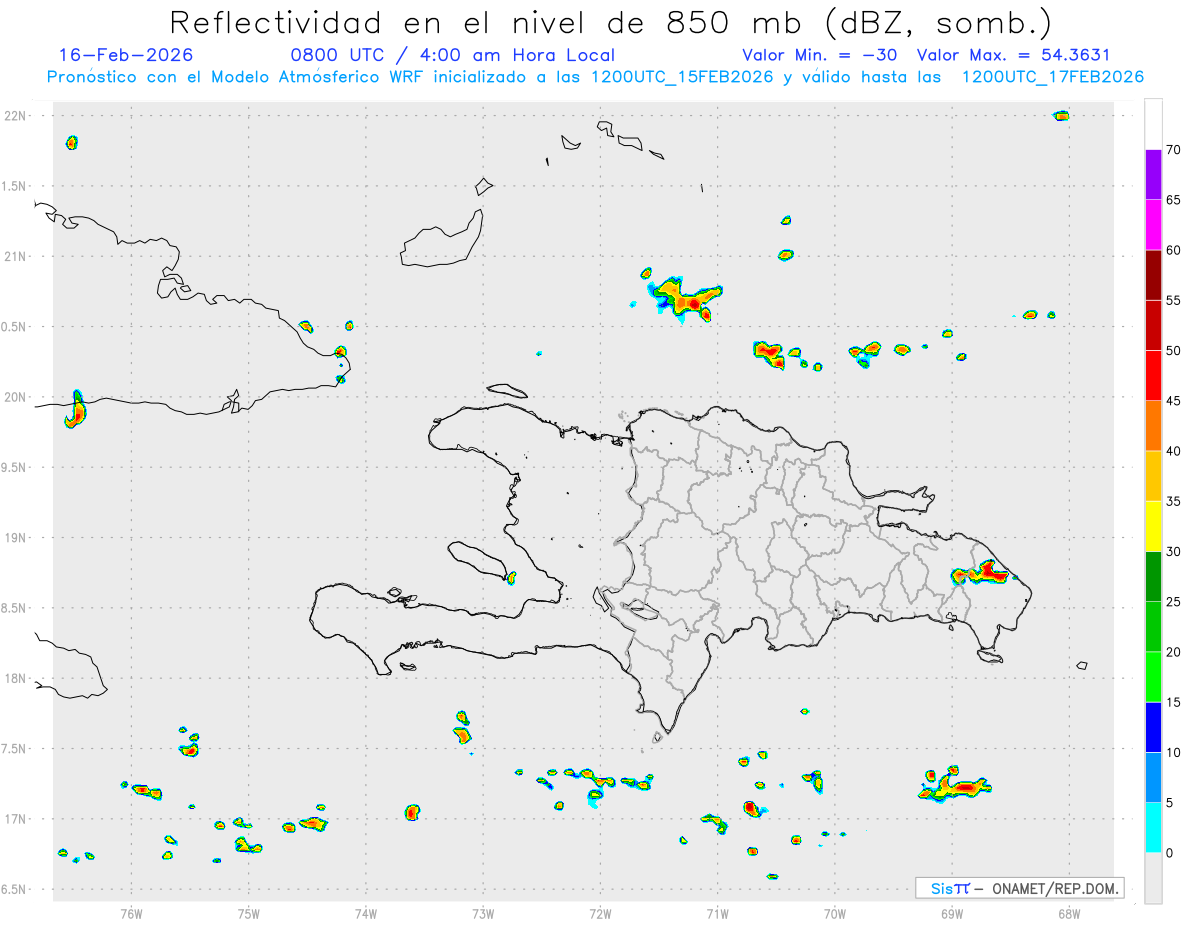Click the orange 40–45 dBZ colorbar segment
This screenshot has width=1200, height=927.
pos(1153,426)
